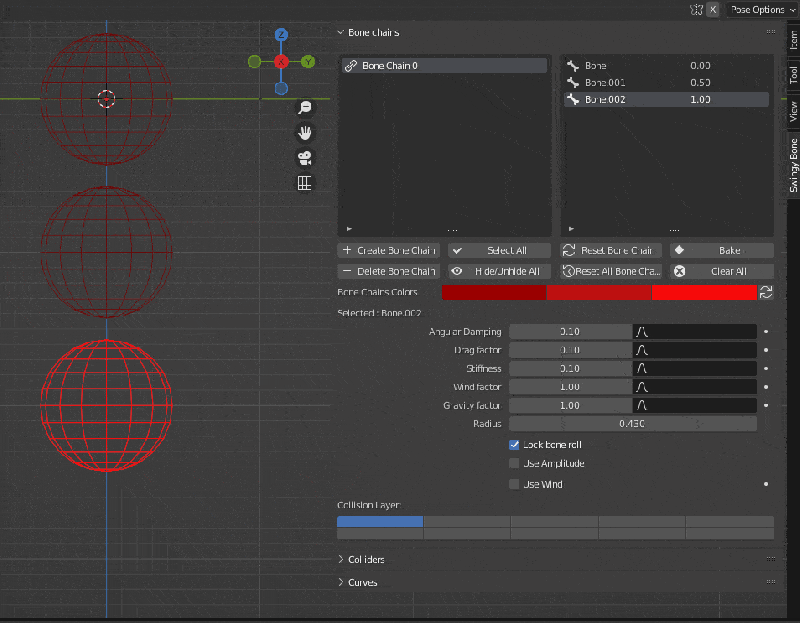This screenshot has height=623, width=800.
Task: Open the Swingy Bone sidebar tab
Action: [x=793, y=165]
